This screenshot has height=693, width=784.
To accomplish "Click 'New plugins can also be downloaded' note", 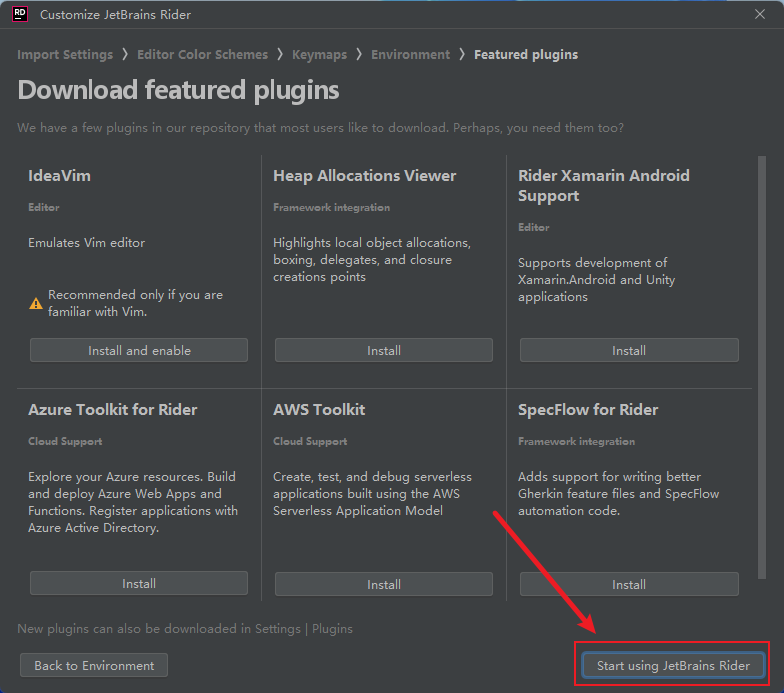I will [x=185, y=628].
